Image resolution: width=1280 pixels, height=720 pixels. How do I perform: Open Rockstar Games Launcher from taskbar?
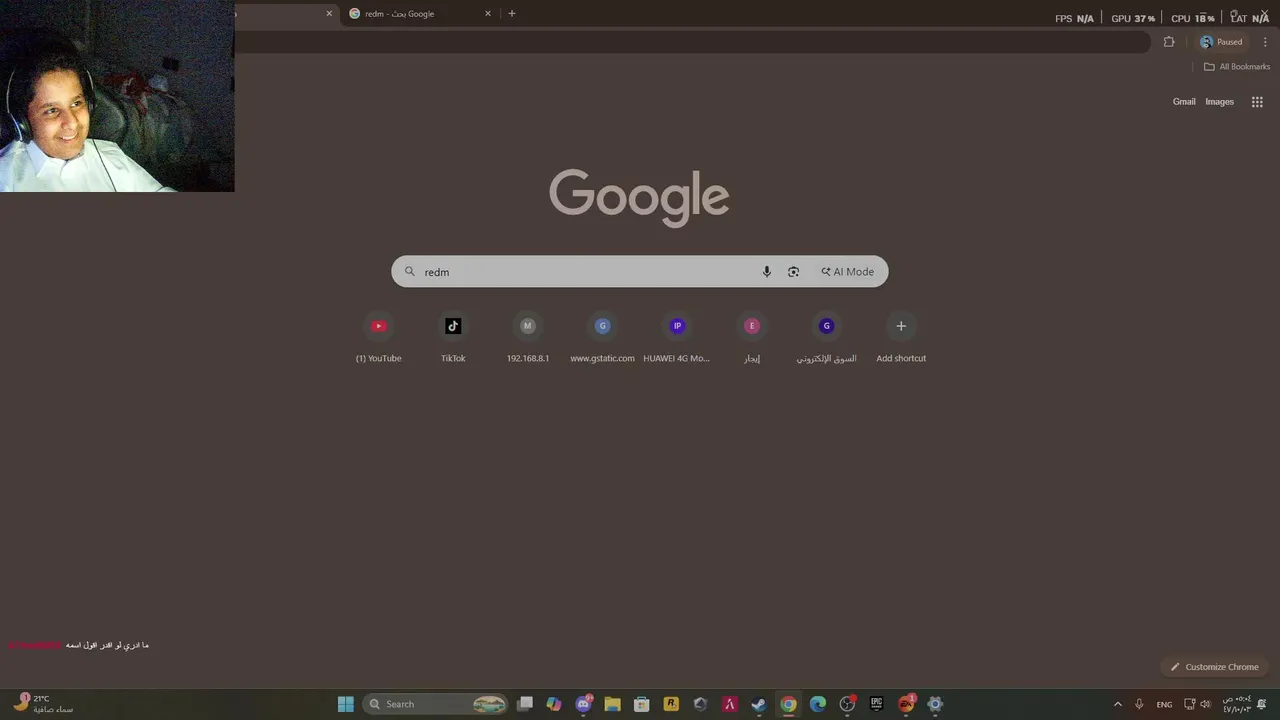point(671,704)
